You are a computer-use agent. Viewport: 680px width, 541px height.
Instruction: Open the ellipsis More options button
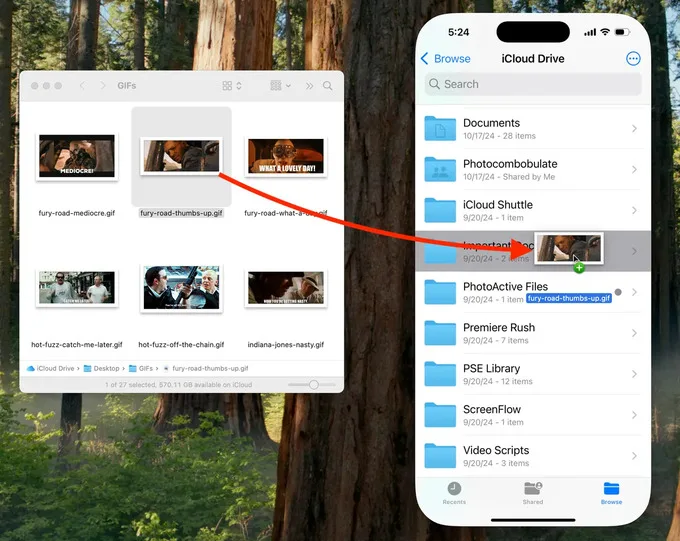[x=633, y=59]
